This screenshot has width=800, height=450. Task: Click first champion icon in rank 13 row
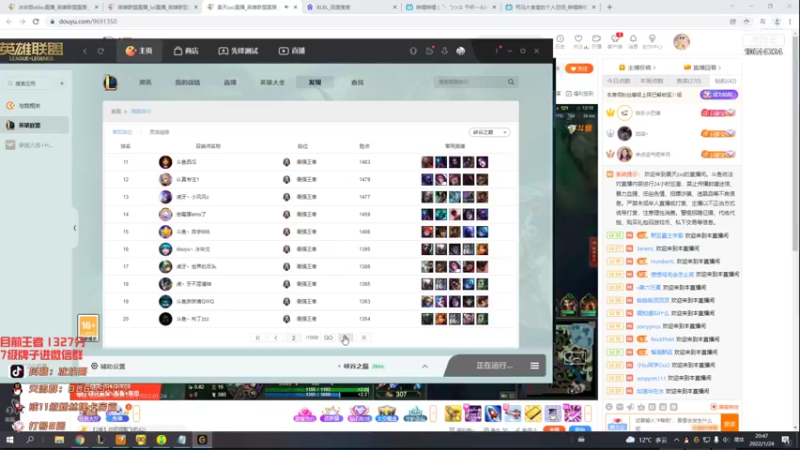pos(427,197)
